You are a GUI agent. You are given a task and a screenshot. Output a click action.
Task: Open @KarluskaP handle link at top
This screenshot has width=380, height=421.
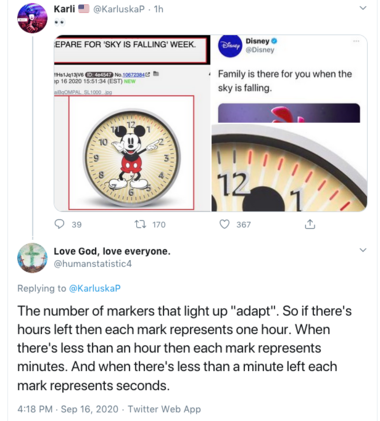pyautogui.click(x=119, y=9)
